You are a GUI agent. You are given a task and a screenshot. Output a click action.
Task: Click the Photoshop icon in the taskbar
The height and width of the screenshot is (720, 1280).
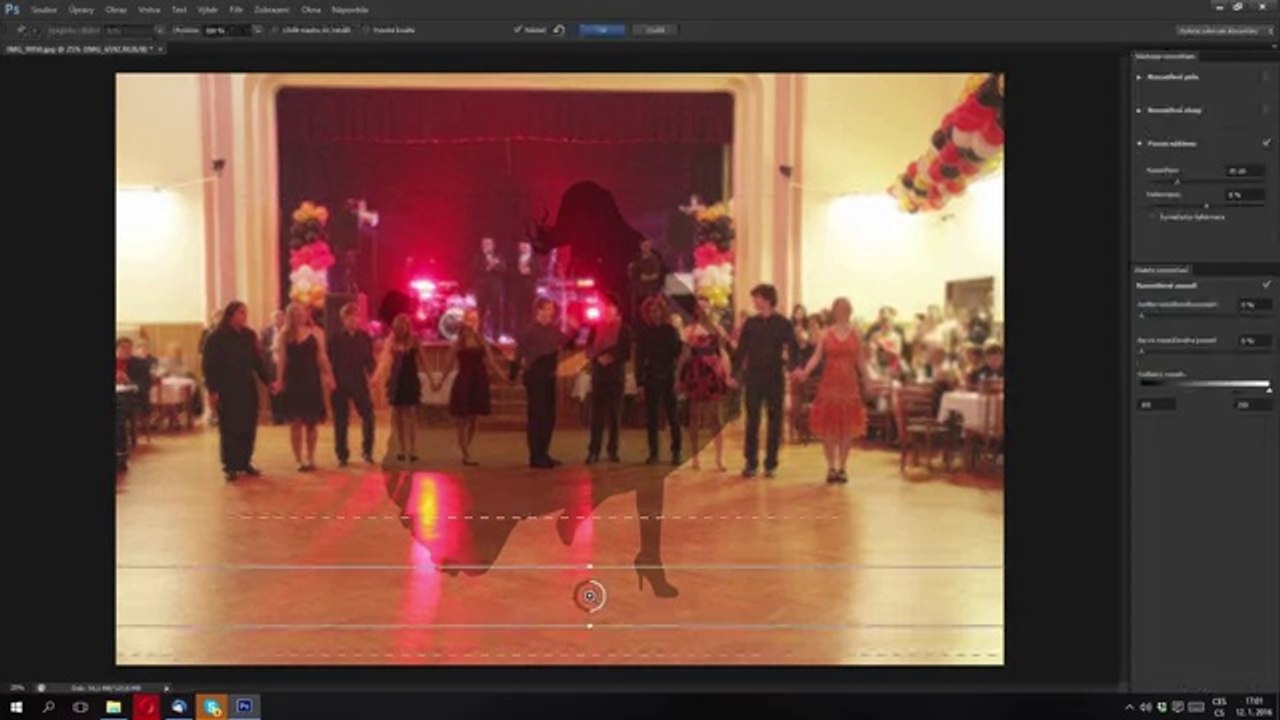(244, 707)
